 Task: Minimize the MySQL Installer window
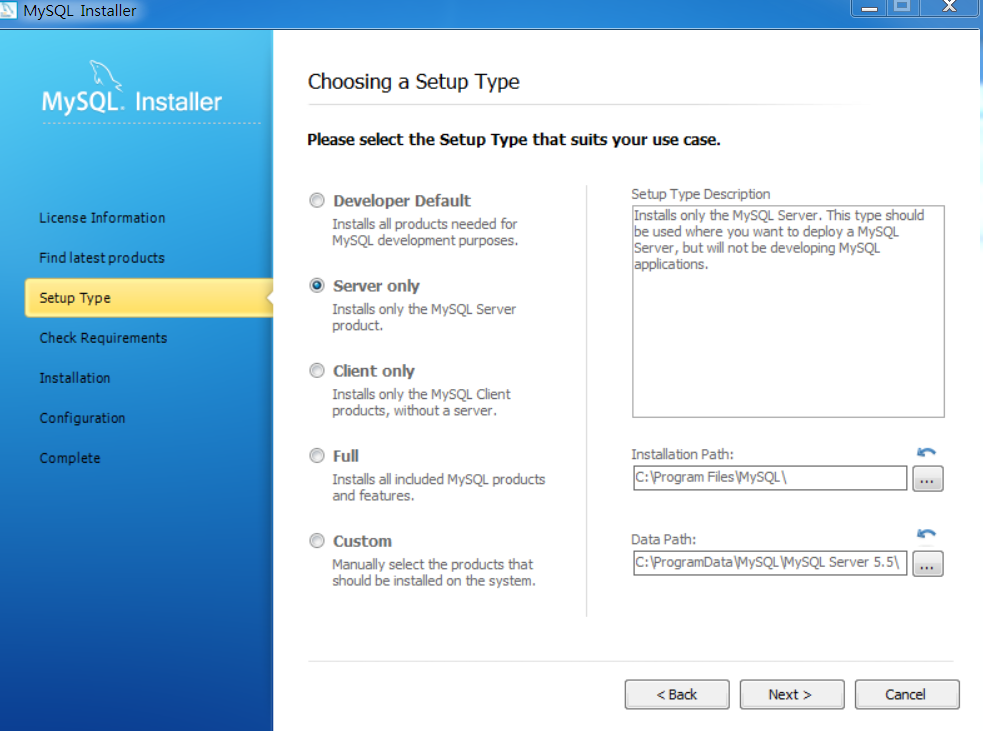click(x=868, y=8)
